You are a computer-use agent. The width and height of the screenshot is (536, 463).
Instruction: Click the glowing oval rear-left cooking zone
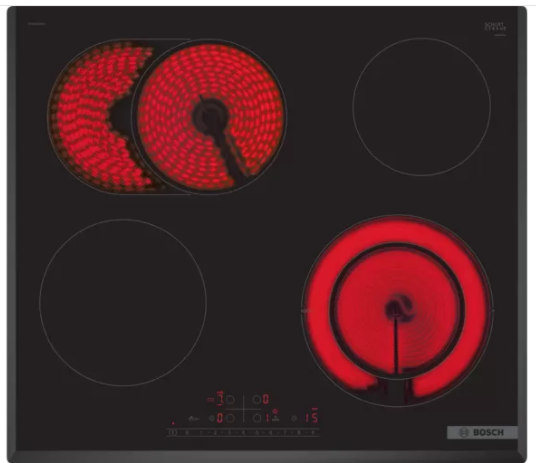(167, 117)
